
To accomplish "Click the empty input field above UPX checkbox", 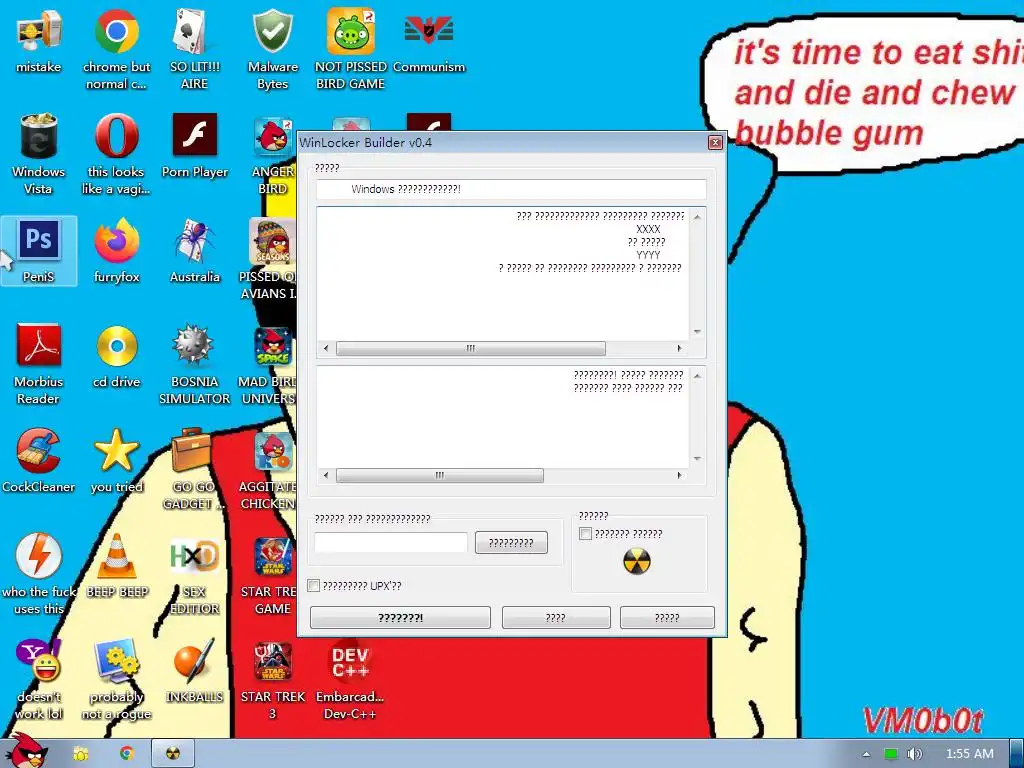I will tap(391, 543).
